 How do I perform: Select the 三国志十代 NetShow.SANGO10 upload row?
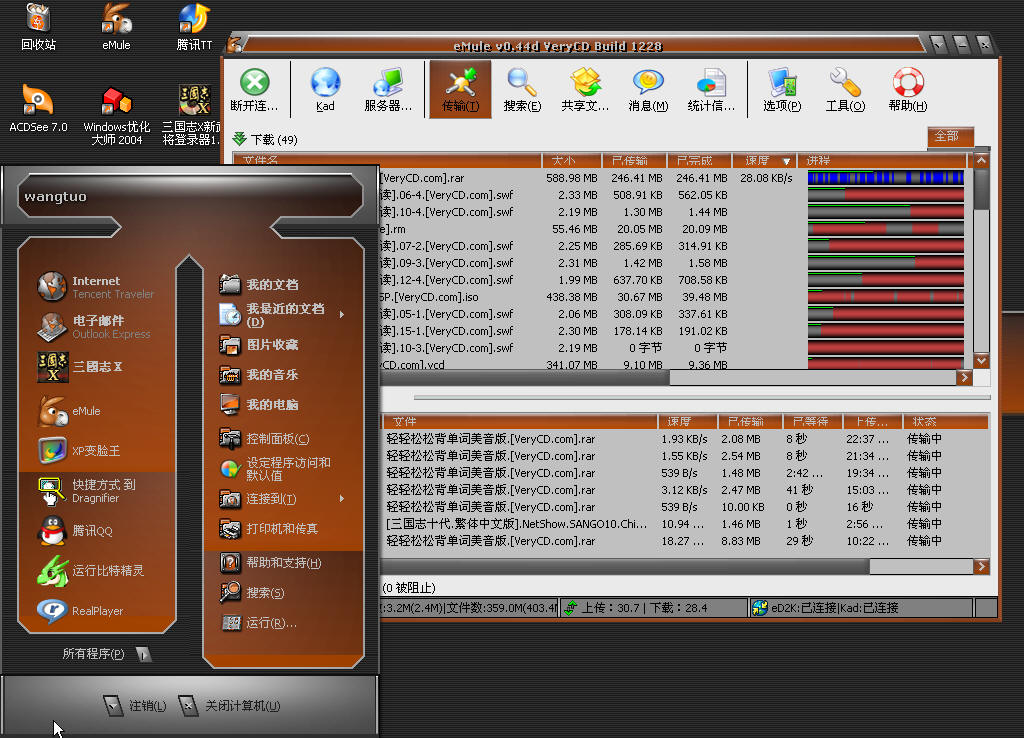point(684,524)
